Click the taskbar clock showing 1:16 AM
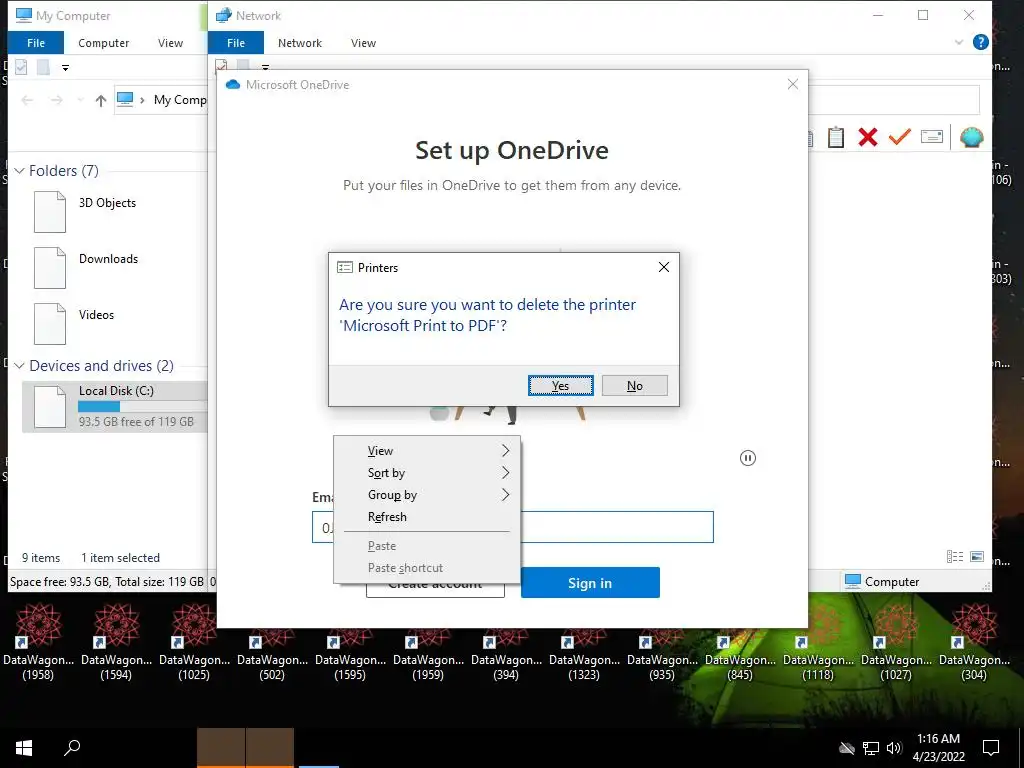1024x768 pixels. (938, 748)
